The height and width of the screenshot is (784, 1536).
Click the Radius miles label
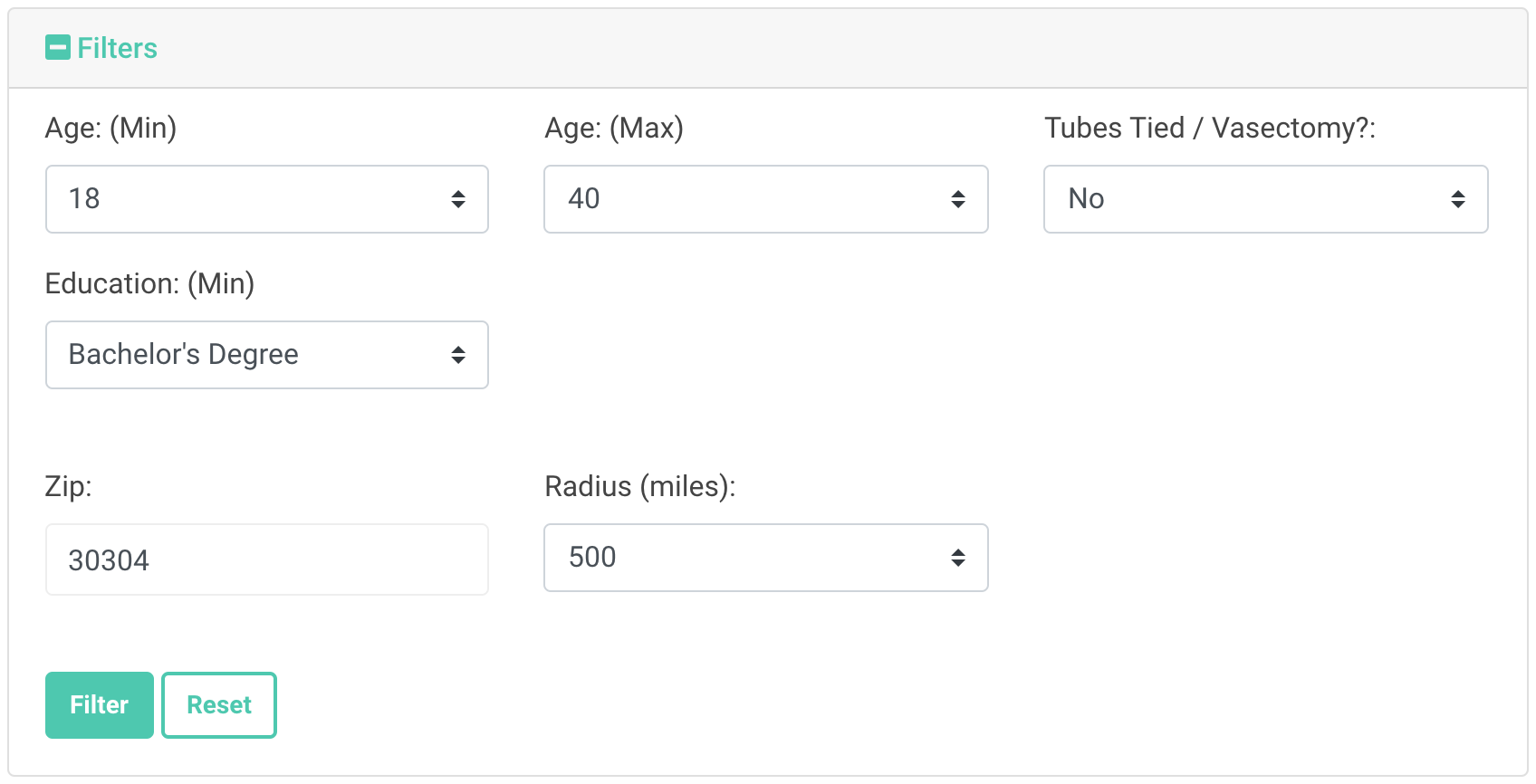(x=640, y=486)
